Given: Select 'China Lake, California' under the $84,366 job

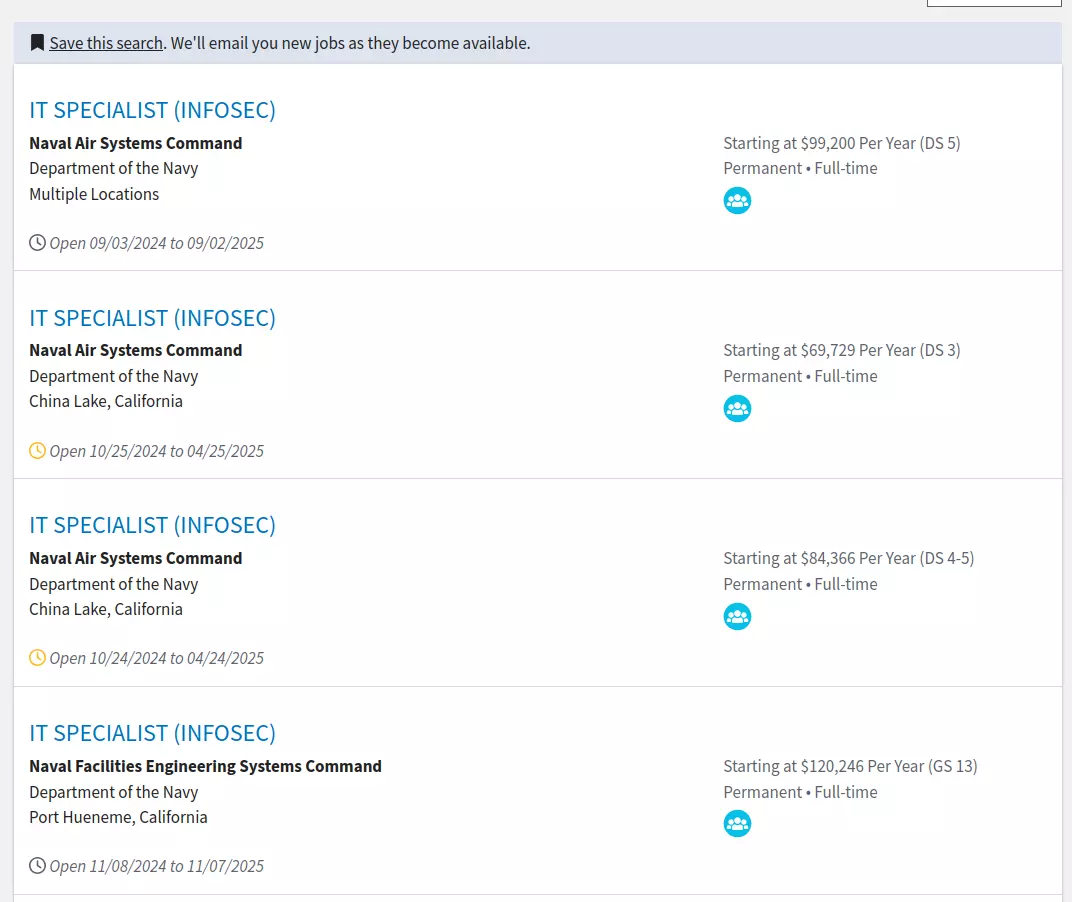Looking at the screenshot, I should 106,609.
